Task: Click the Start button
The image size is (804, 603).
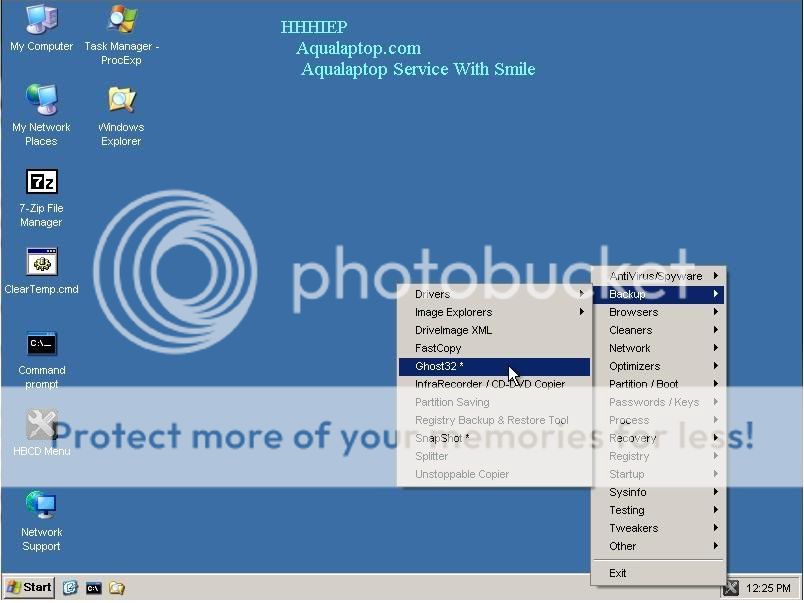Action: coord(29,588)
